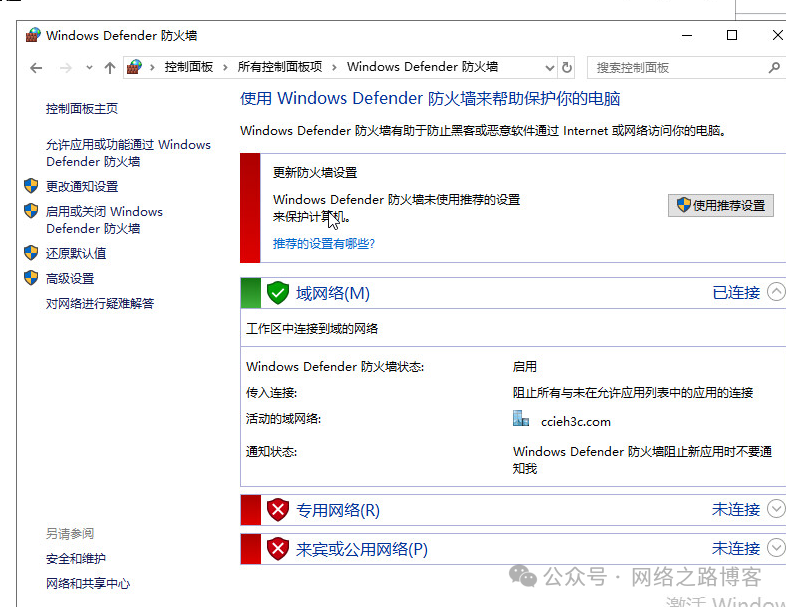
Task: Open 推荐的设置有哪些? help link
Action: (x=323, y=244)
